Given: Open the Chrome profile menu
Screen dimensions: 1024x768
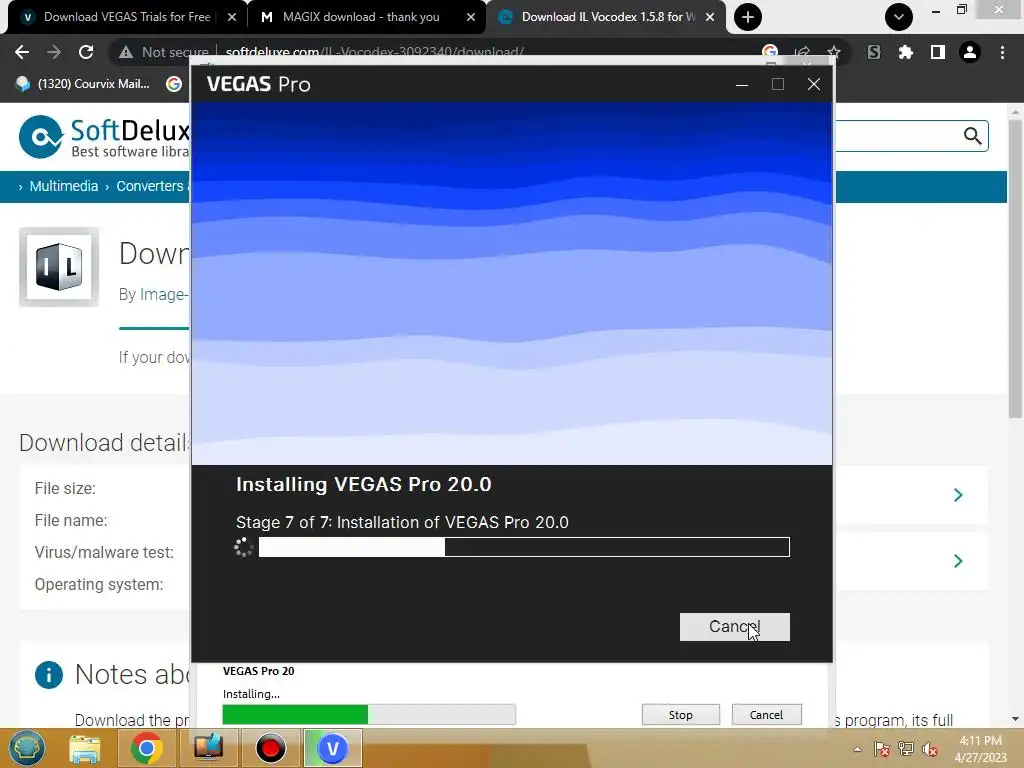Looking at the screenshot, I should pos(970,52).
